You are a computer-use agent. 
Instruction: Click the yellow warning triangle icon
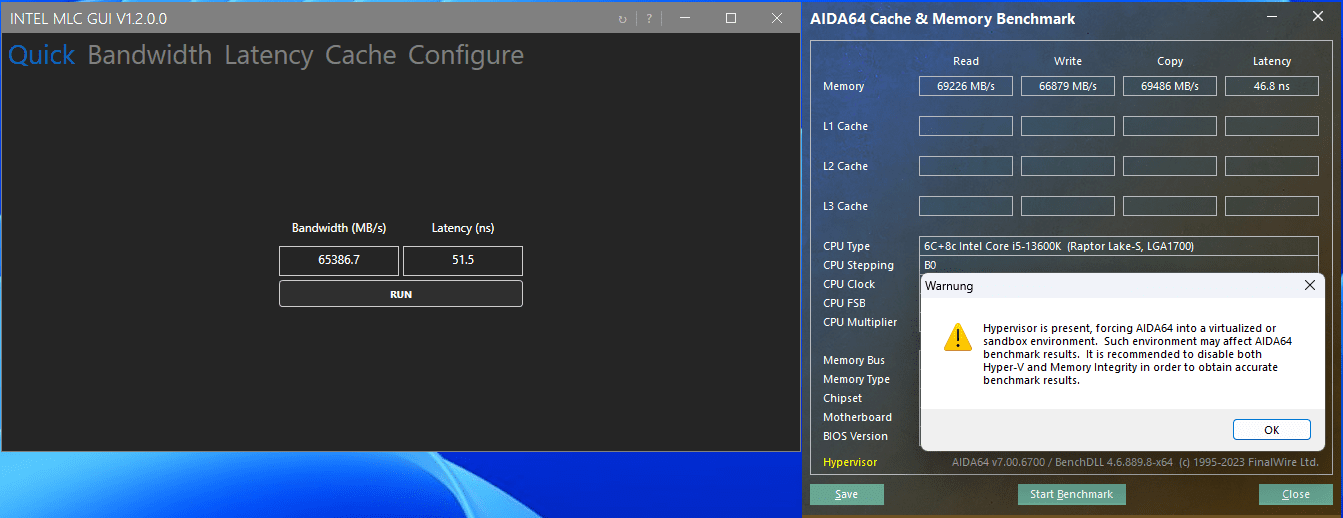click(x=958, y=337)
